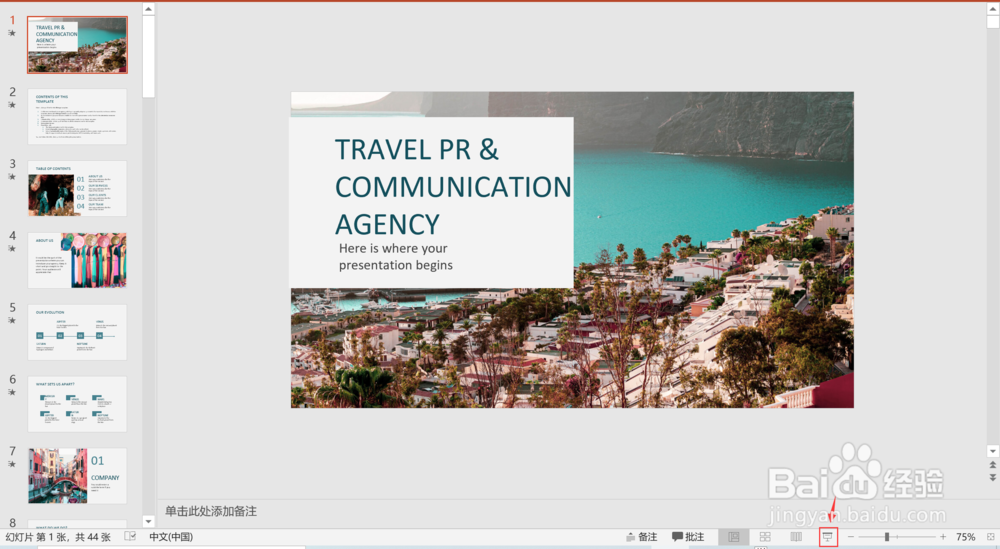1000x549 pixels.
Task: Click the main editor scroll up arrow
Action: (992, 9)
